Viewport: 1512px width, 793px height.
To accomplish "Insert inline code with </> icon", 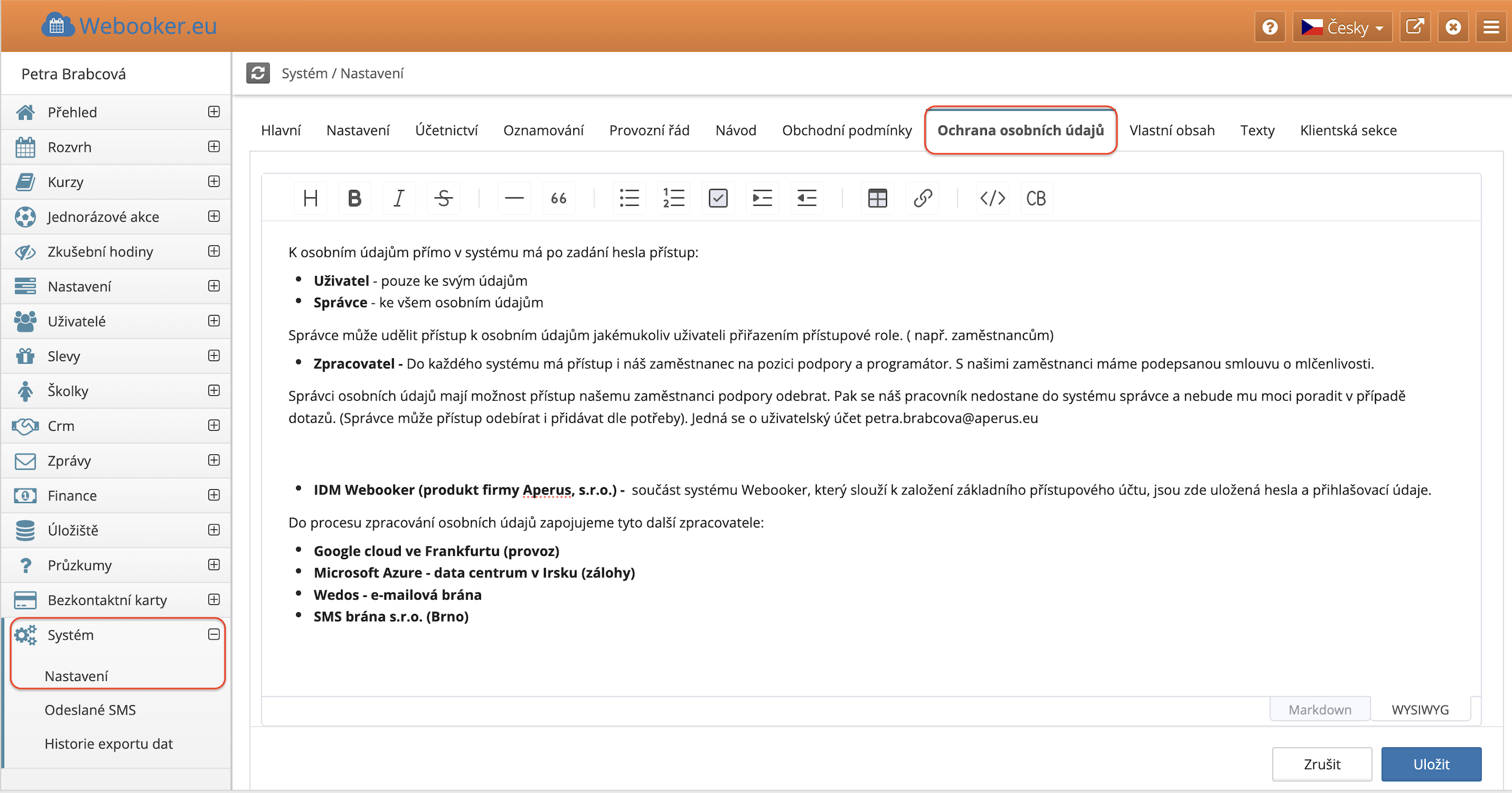I will [x=992, y=198].
